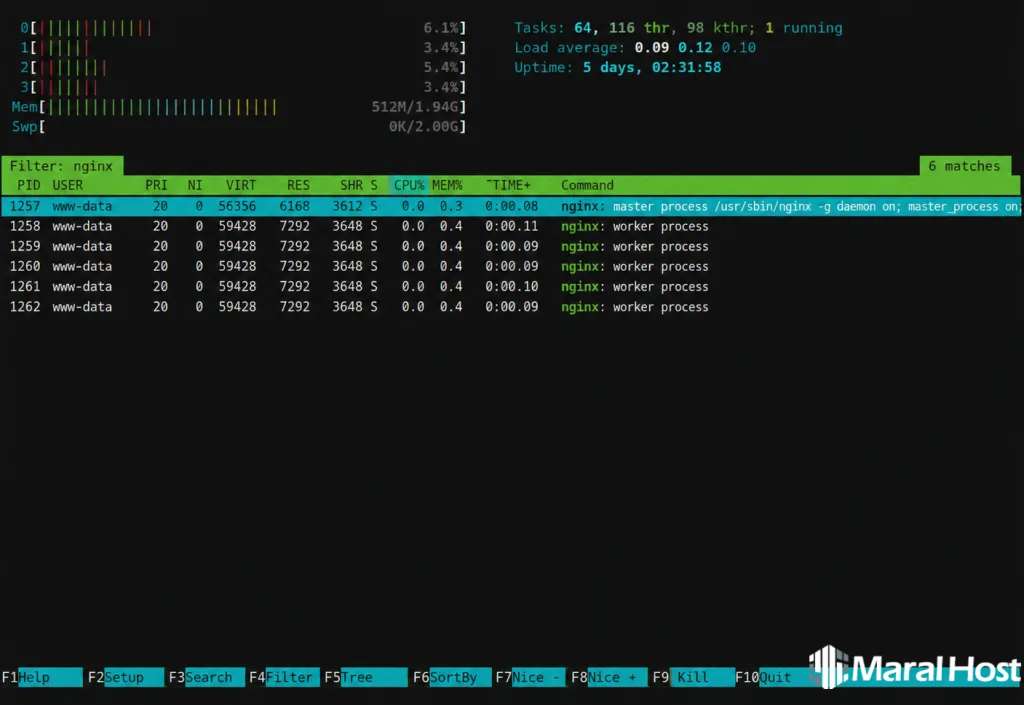Raise nice value with F8 Nice +
The image size is (1024, 705).
point(609,678)
